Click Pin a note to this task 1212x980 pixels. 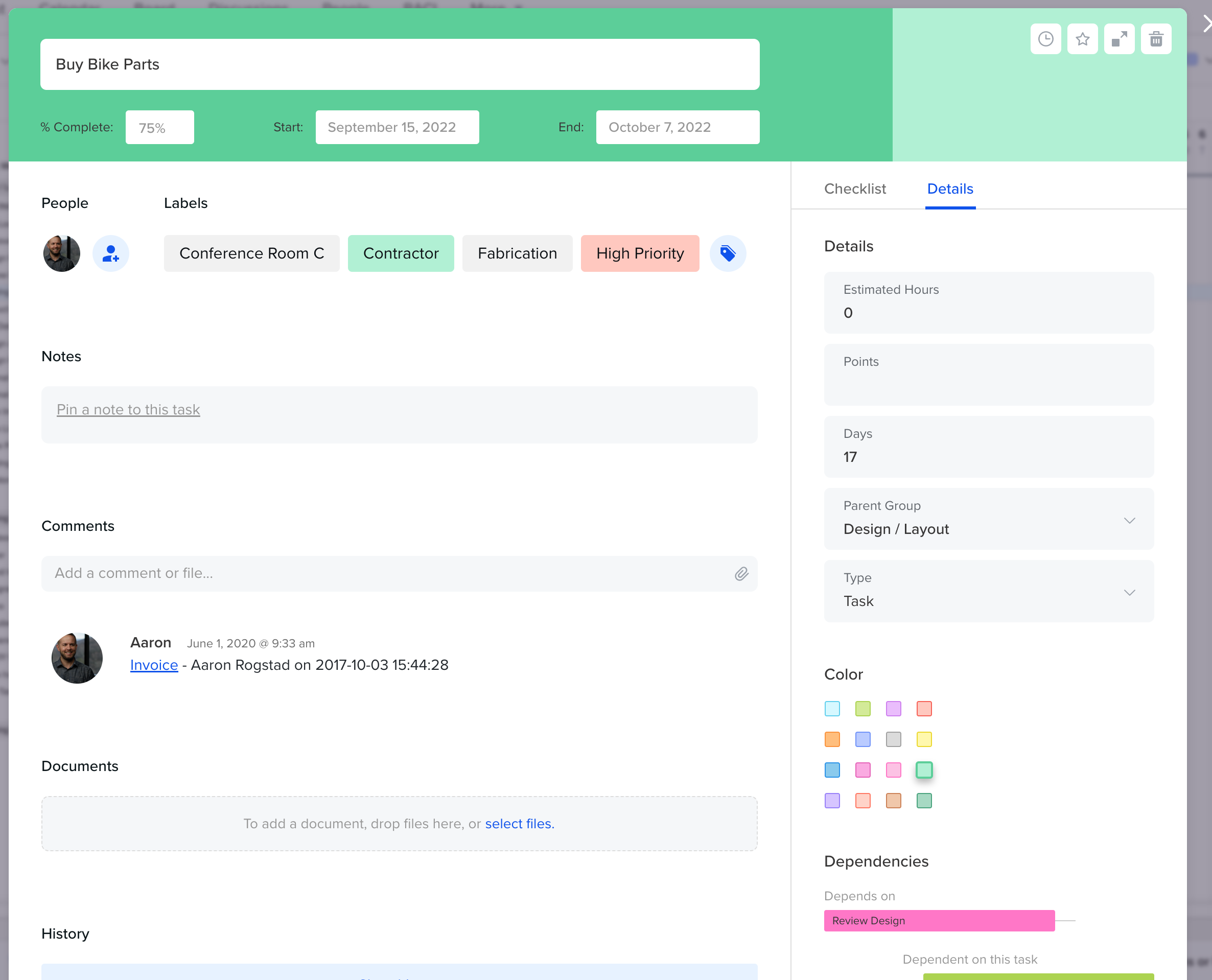pyautogui.click(x=128, y=409)
